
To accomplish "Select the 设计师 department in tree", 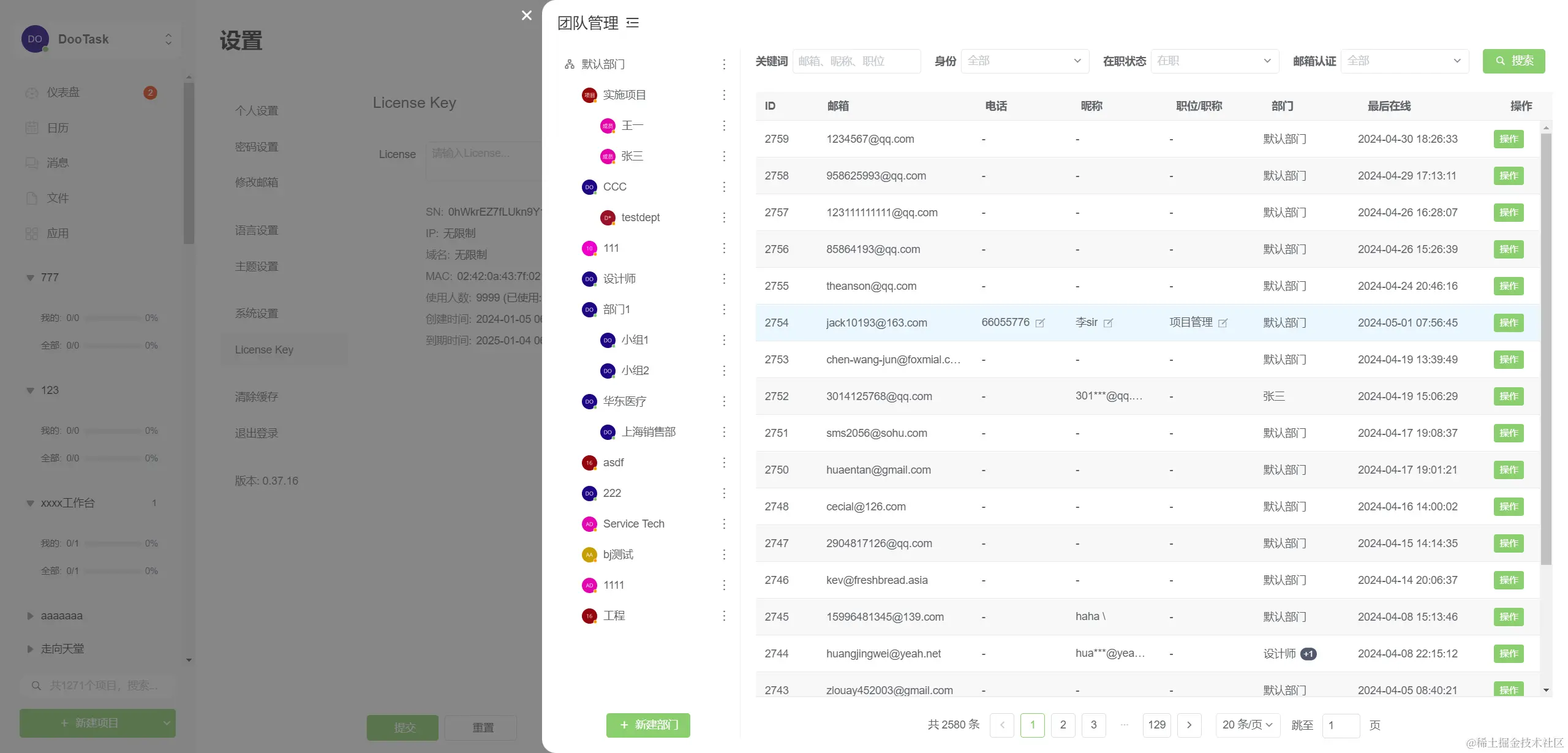I will coord(619,279).
